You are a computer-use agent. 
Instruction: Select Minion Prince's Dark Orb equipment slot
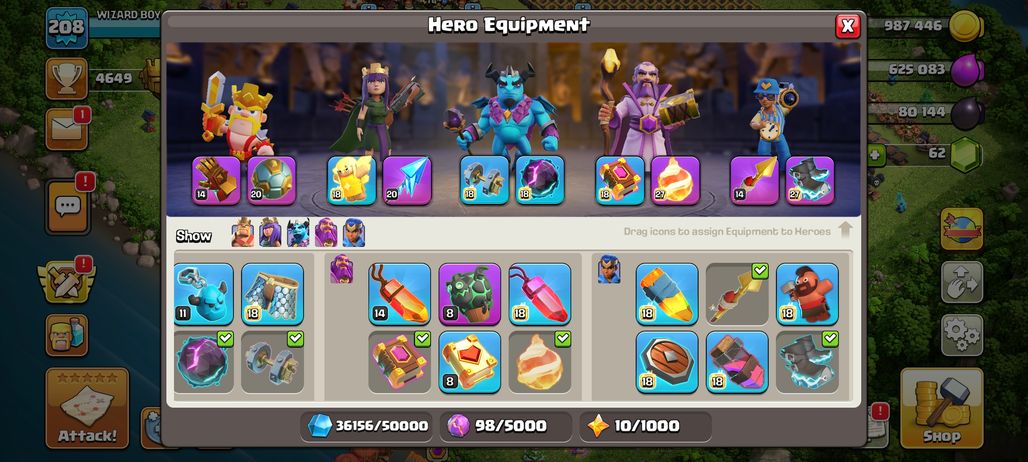540,180
